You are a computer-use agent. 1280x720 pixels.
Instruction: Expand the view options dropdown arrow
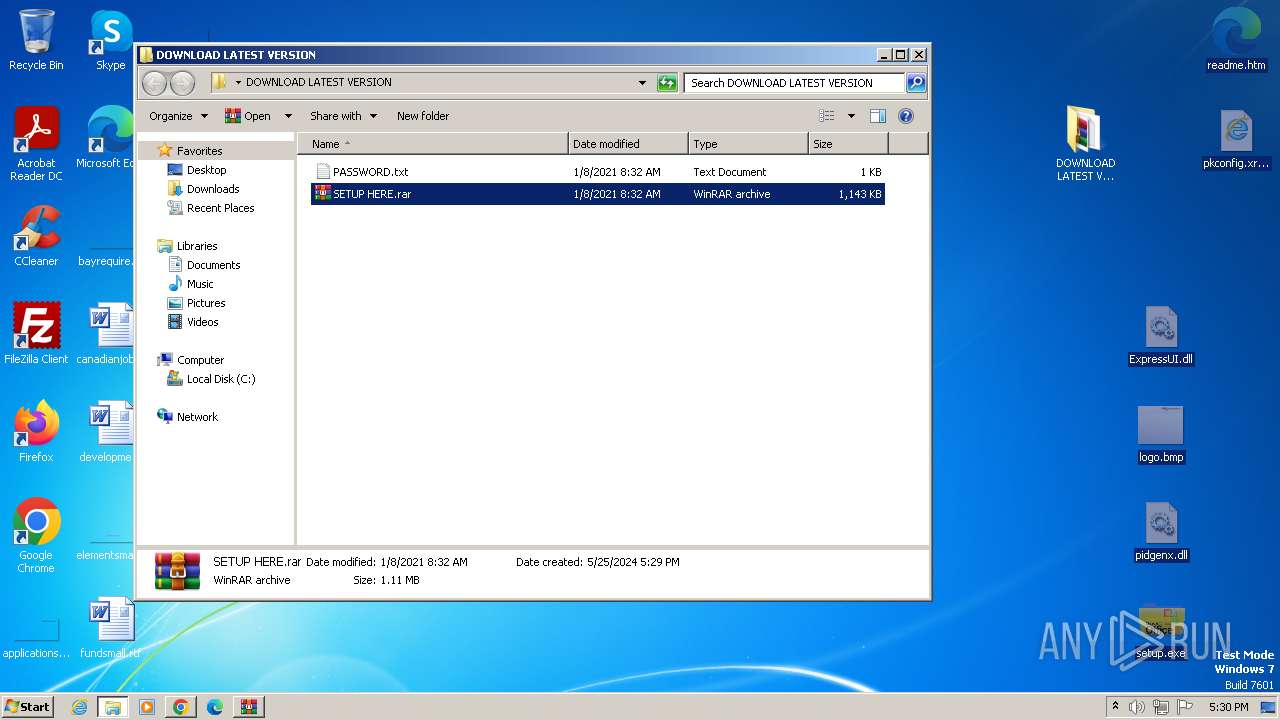point(851,116)
